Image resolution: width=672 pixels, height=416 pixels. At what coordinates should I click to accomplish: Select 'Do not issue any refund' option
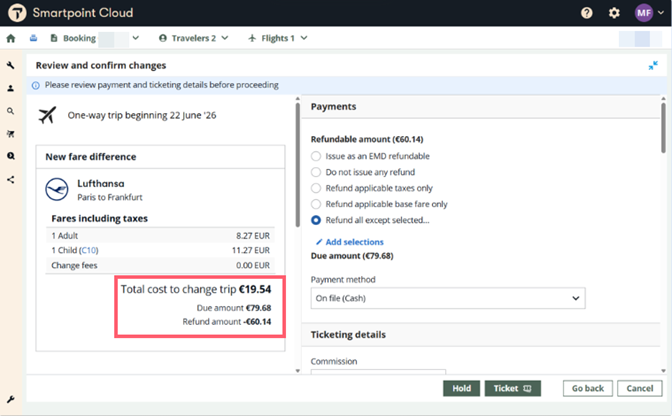point(317,172)
